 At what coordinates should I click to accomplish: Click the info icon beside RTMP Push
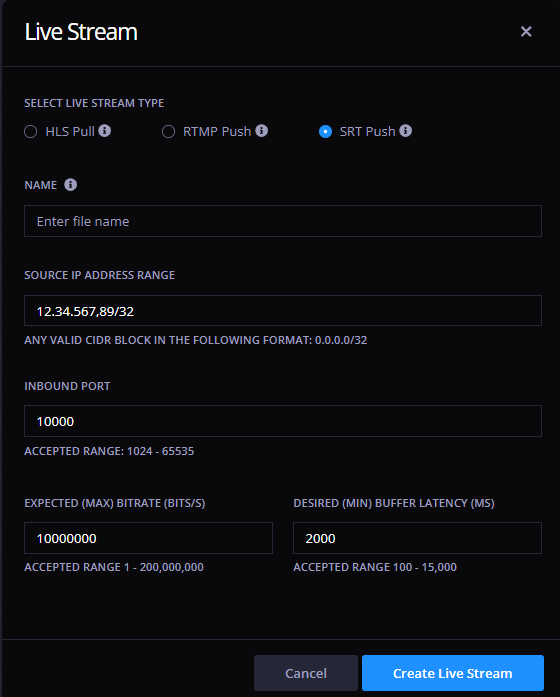(x=261, y=131)
